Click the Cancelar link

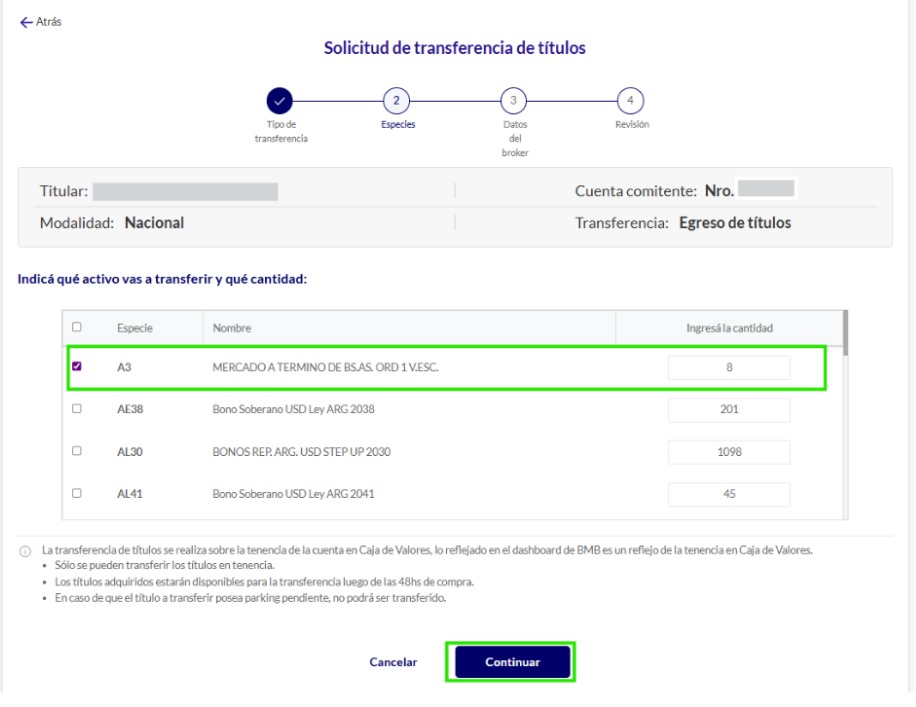tap(393, 662)
